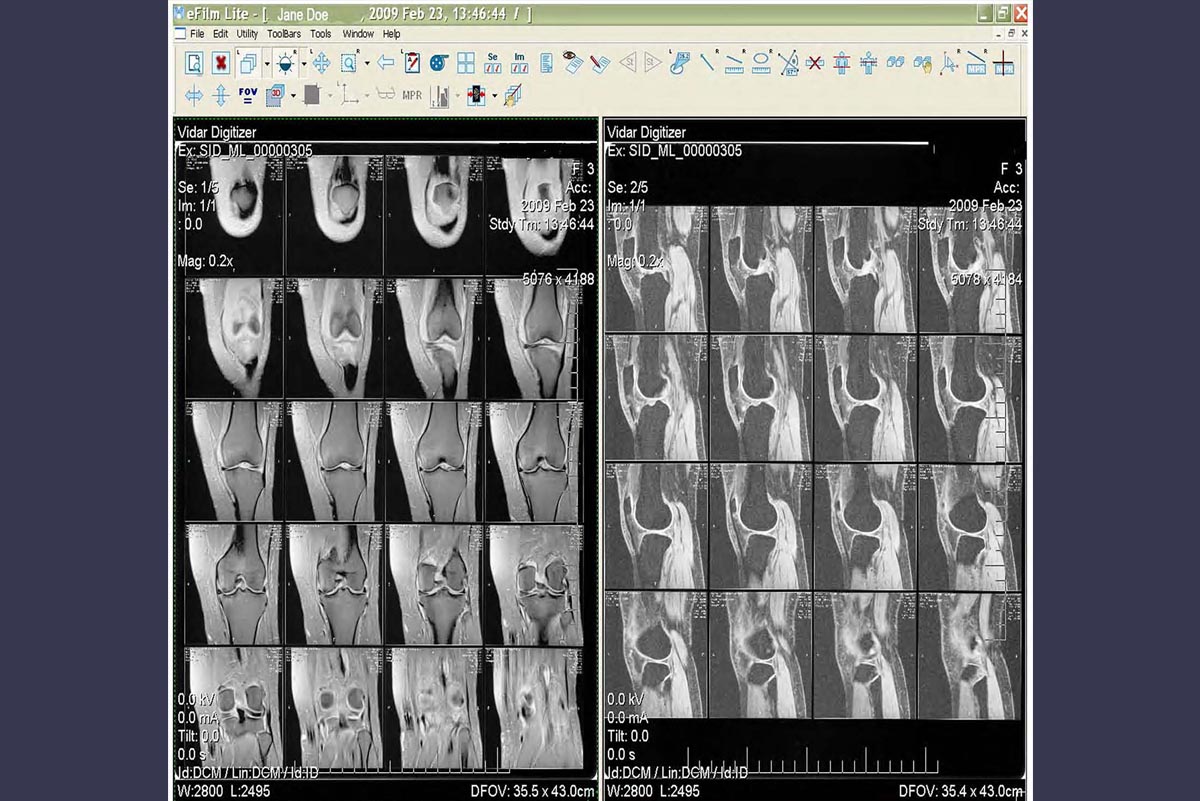Click the MPR oblique line icon
Screen dimensions: 1200x801
pos(976,63)
